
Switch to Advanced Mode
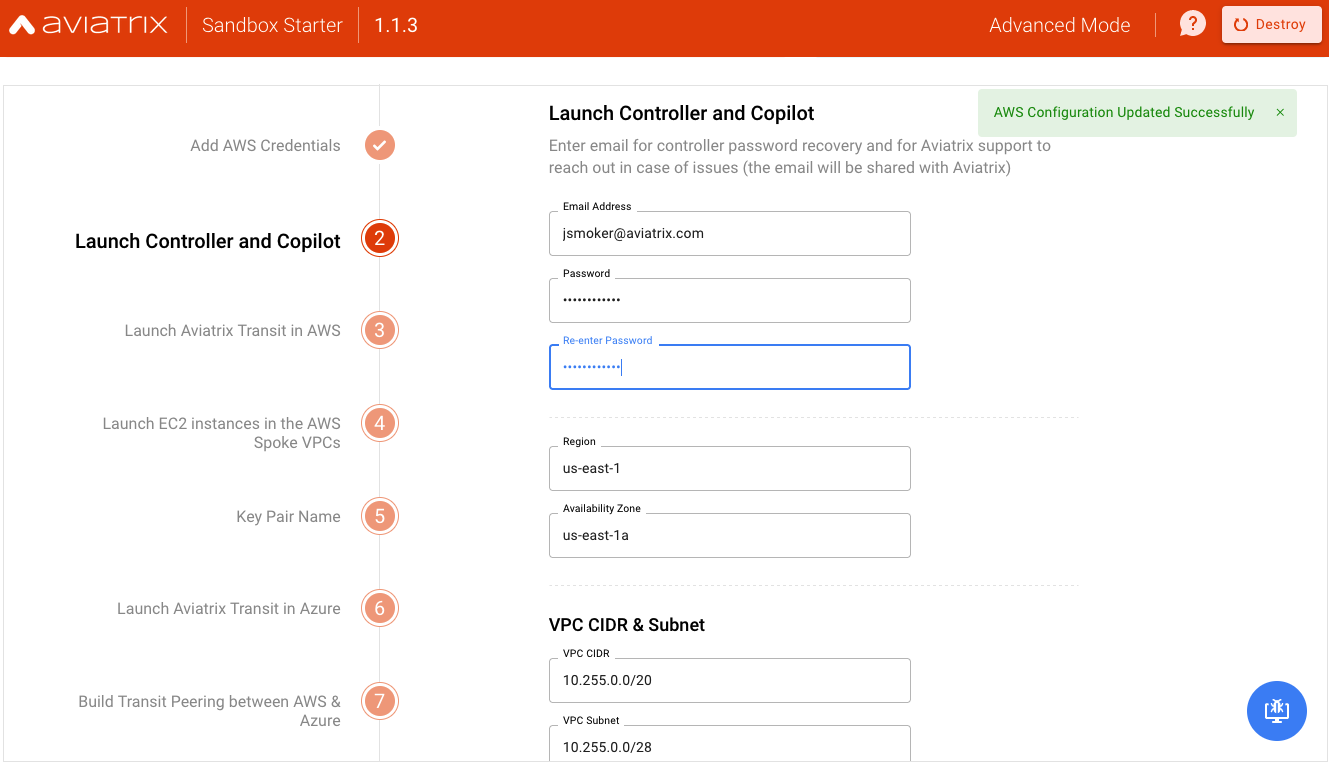pos(1060,25)
